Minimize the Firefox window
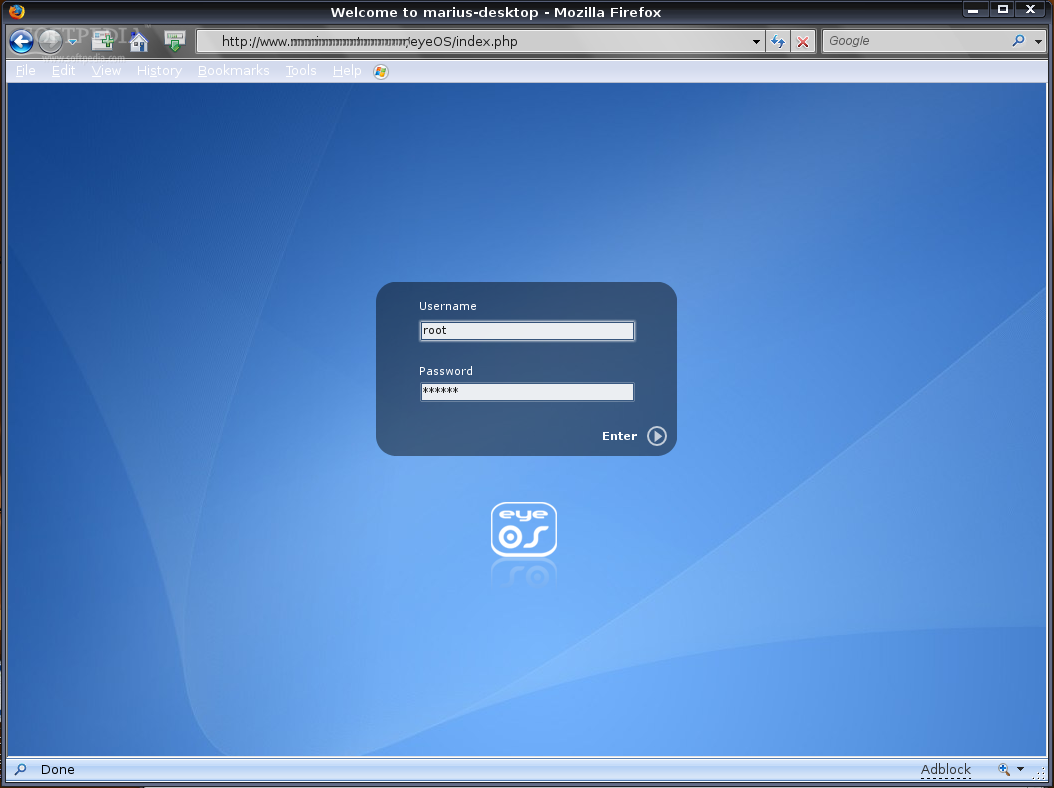The image size is (1054, 788). point(973,10)
